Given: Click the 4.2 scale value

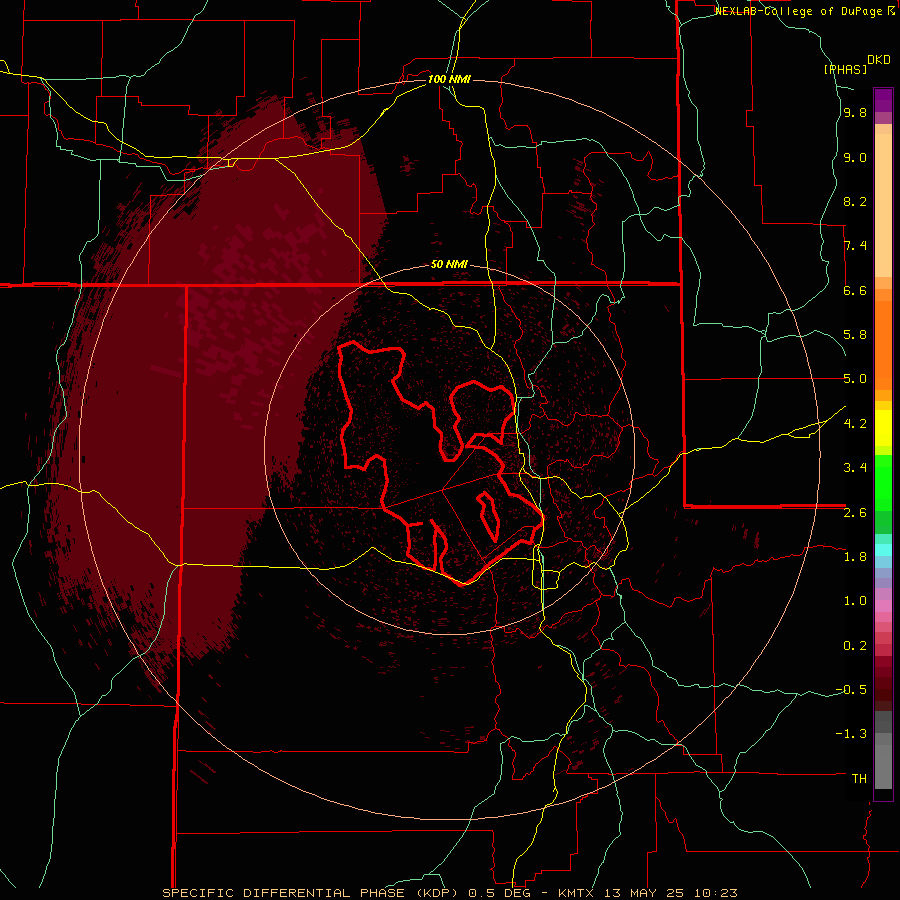Looking at the screenshot, I should tap(855, 424).
